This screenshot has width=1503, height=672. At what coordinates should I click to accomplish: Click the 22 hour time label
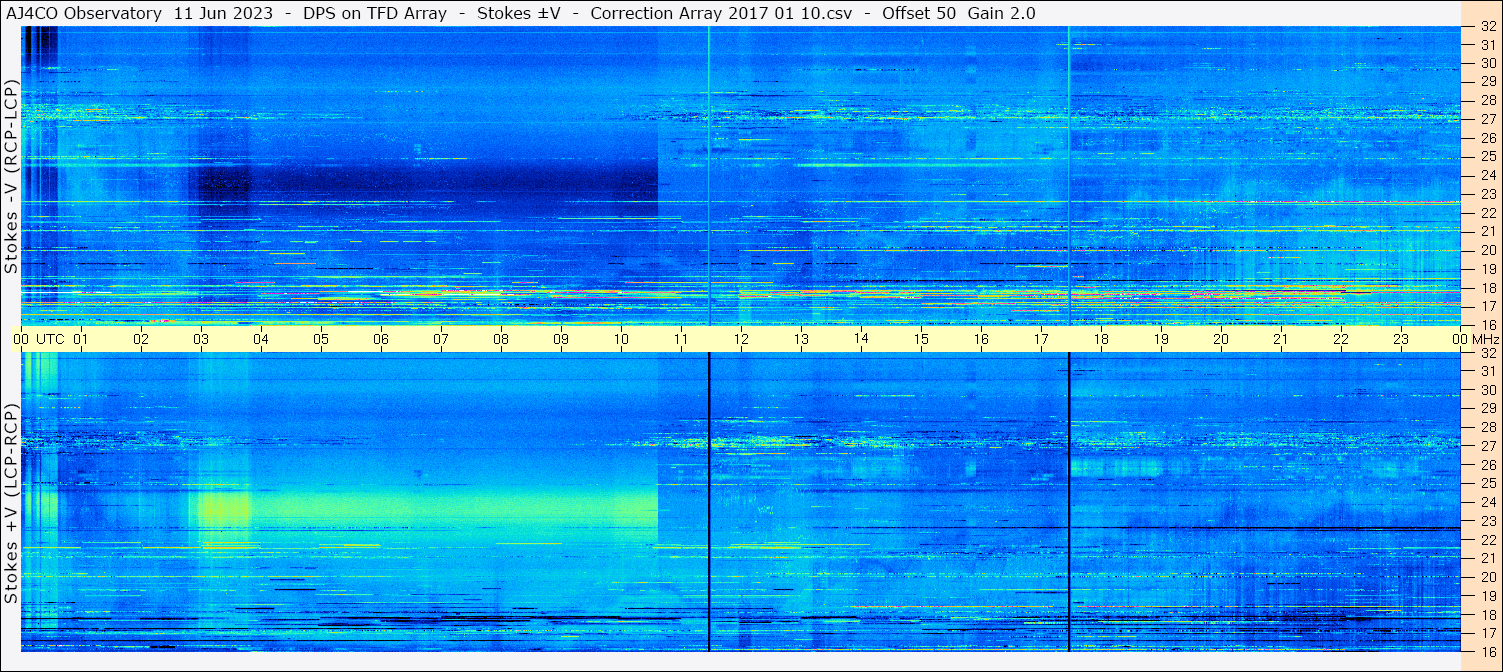[x=1341, y=339]
